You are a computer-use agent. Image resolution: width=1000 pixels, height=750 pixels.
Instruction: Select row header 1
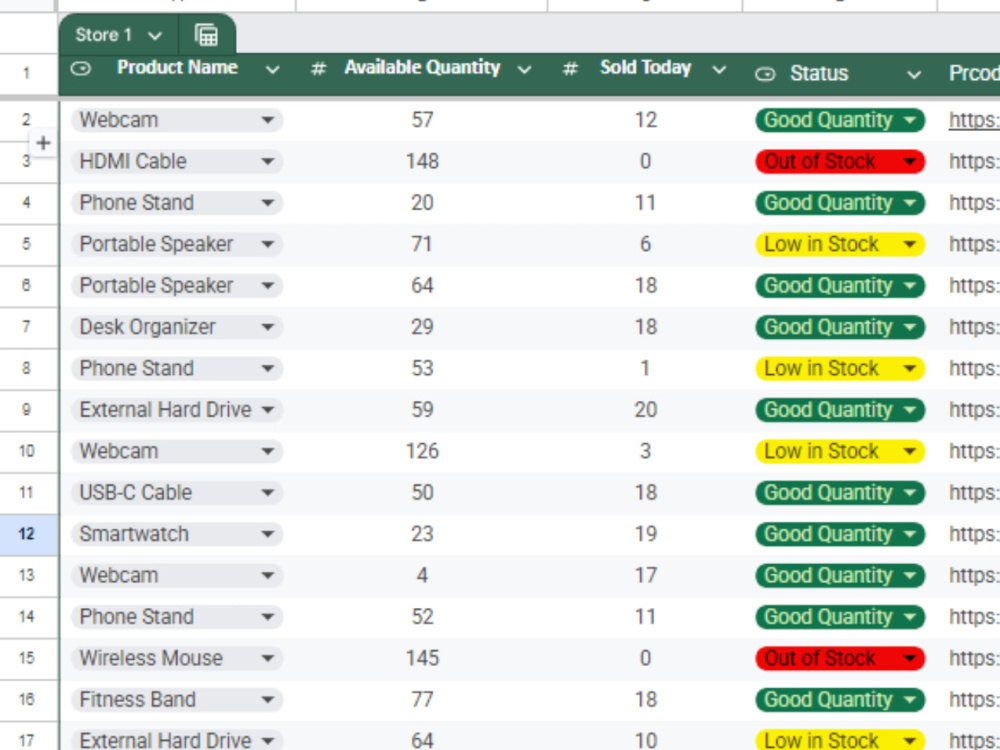click(28, 74)
